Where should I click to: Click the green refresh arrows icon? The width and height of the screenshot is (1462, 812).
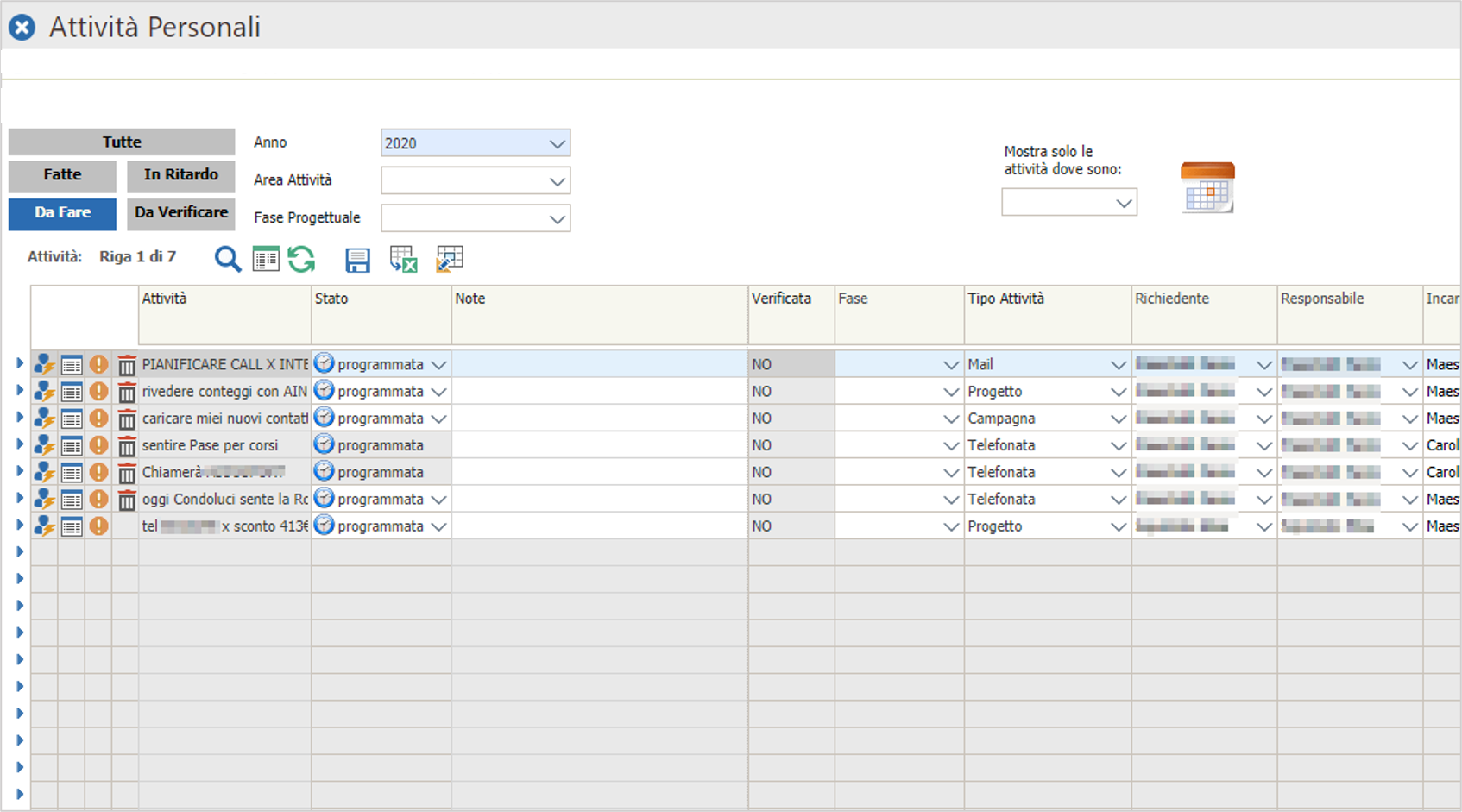301,259
